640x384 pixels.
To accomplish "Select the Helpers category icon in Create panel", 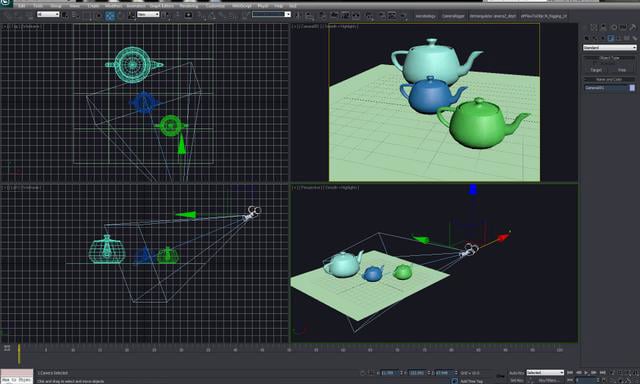I will pyautogui.click(x=618, y=38).
